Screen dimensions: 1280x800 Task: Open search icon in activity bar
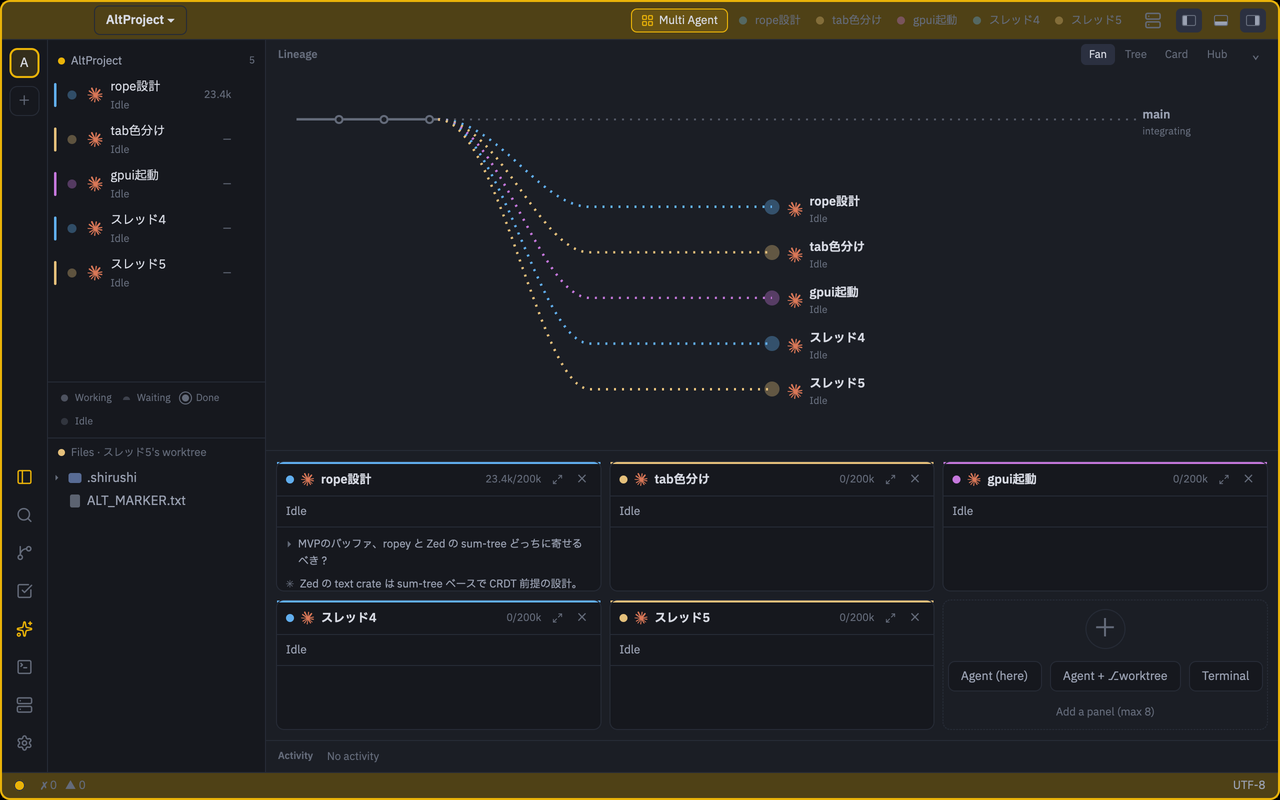pos(25,515)
